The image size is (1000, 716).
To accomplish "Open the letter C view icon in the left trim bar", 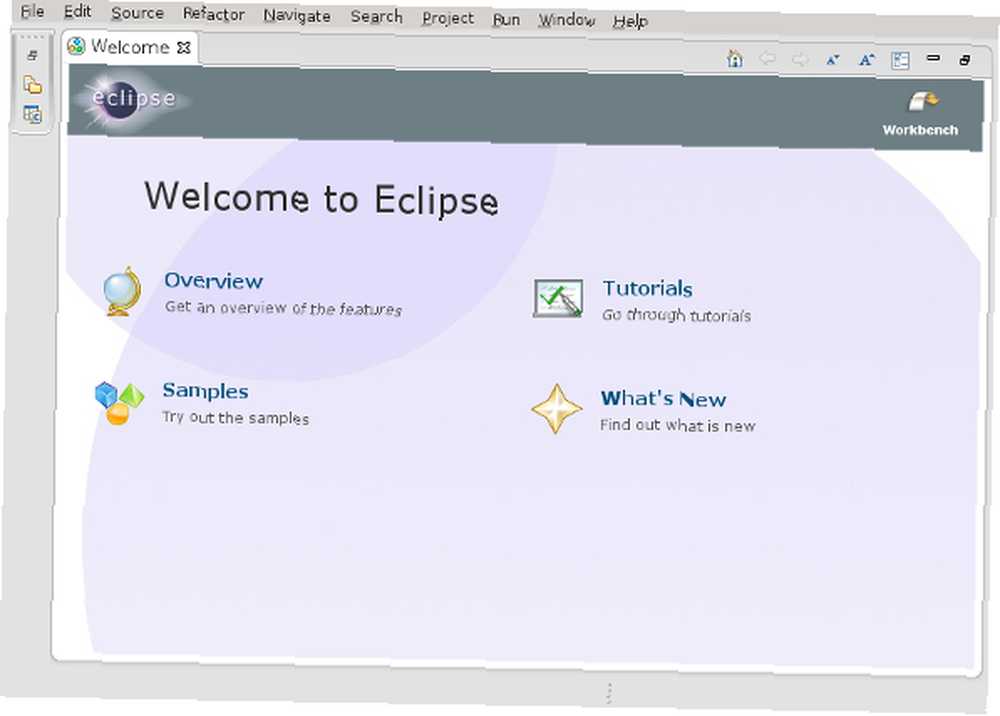I will pyautogui.click(x=33, y=115).
